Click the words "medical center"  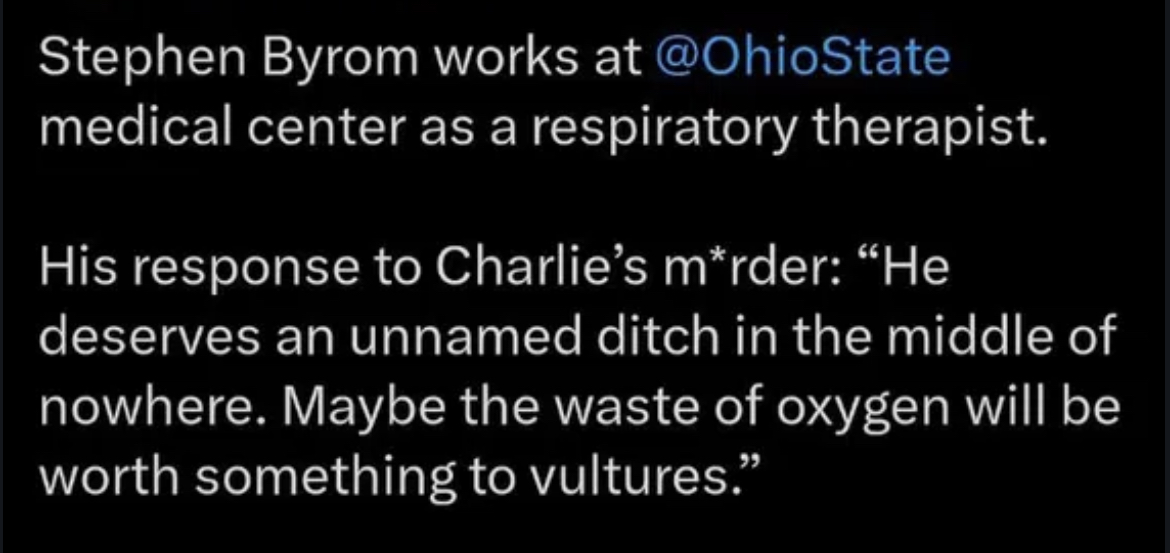[x=192, y=131]
